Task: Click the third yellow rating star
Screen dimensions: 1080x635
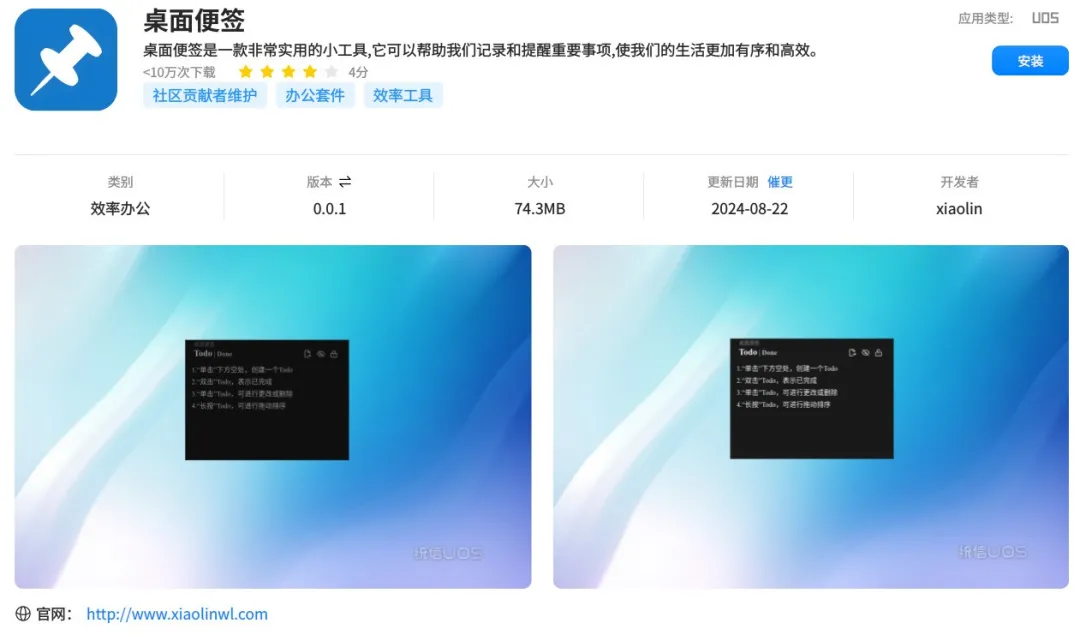Action: (289, 72)
